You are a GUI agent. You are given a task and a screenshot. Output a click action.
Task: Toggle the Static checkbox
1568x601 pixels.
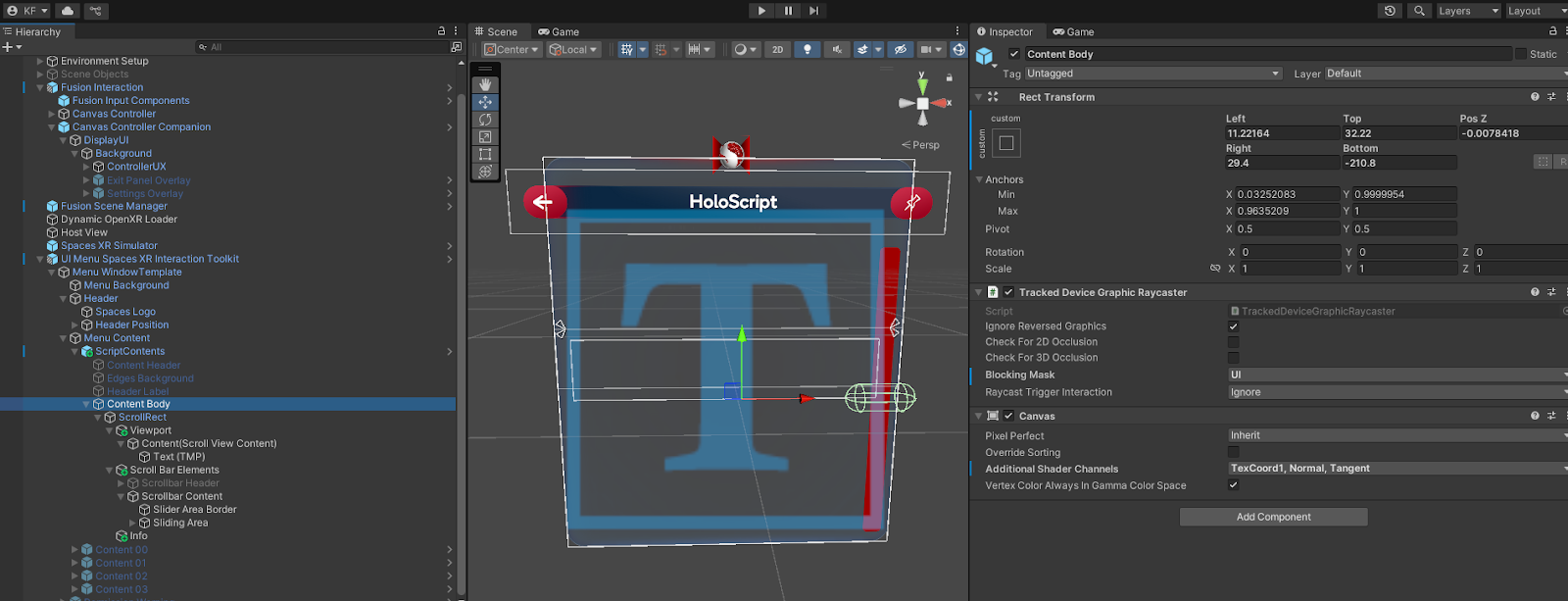click(x=1521, y=54)
